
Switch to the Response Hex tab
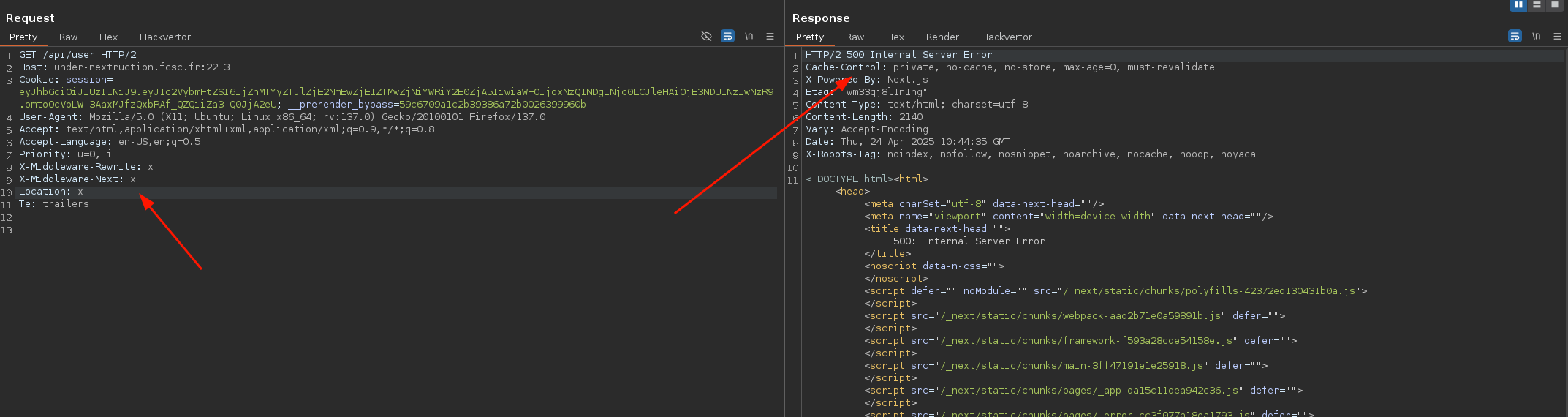pos(895,37)
